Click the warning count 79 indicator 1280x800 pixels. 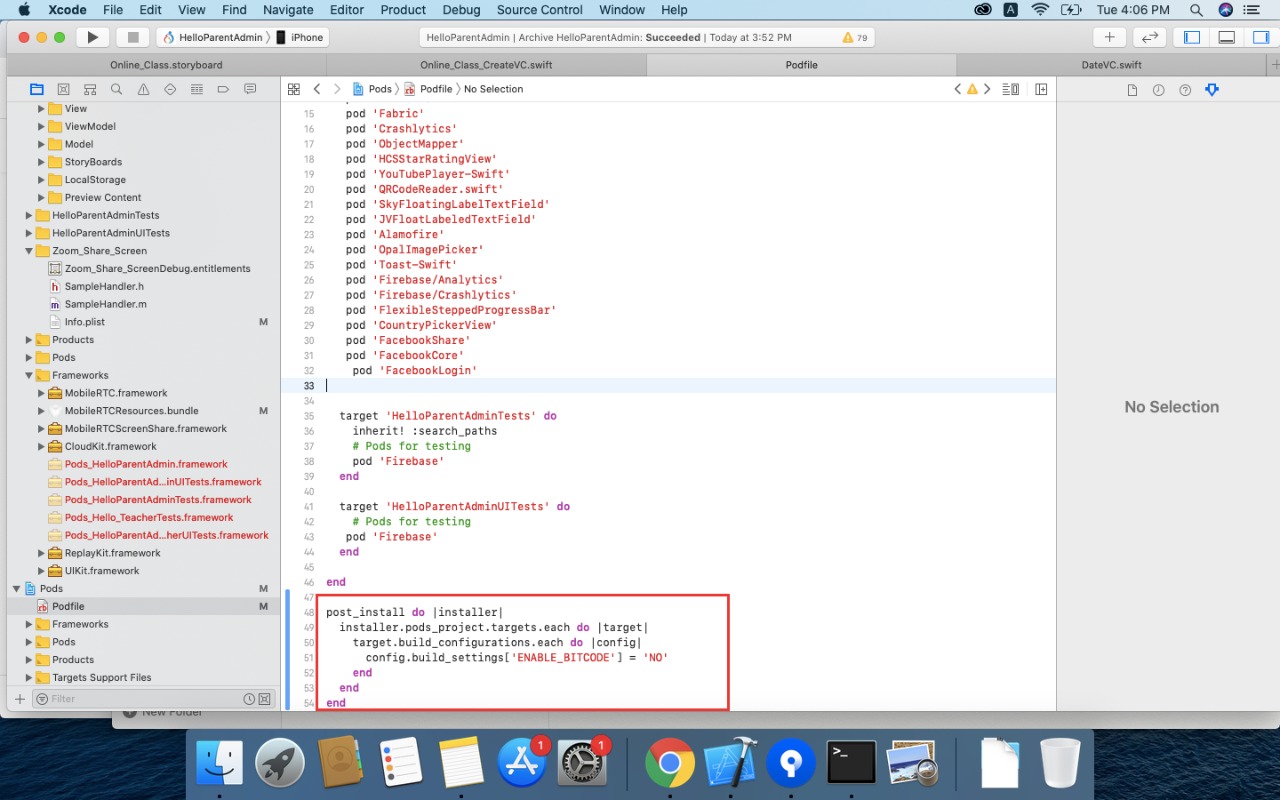click(x=855, y=37)
